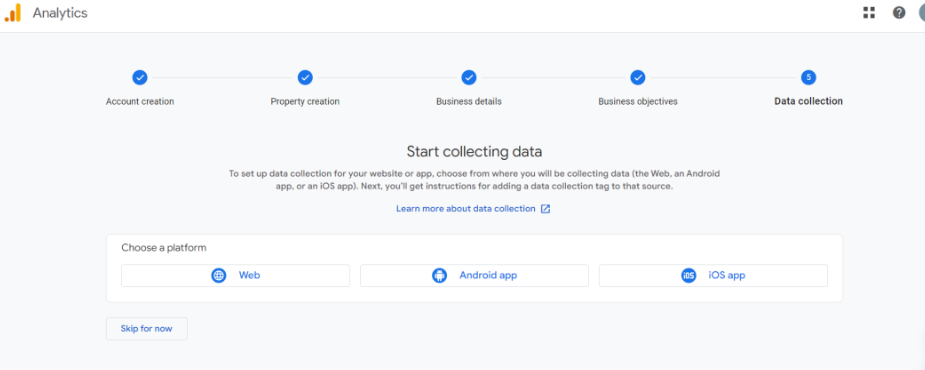The image size is (925, 370).
Task: Choose the iOS app platform button
Action: pyautogui.click(x=713, y=276)
